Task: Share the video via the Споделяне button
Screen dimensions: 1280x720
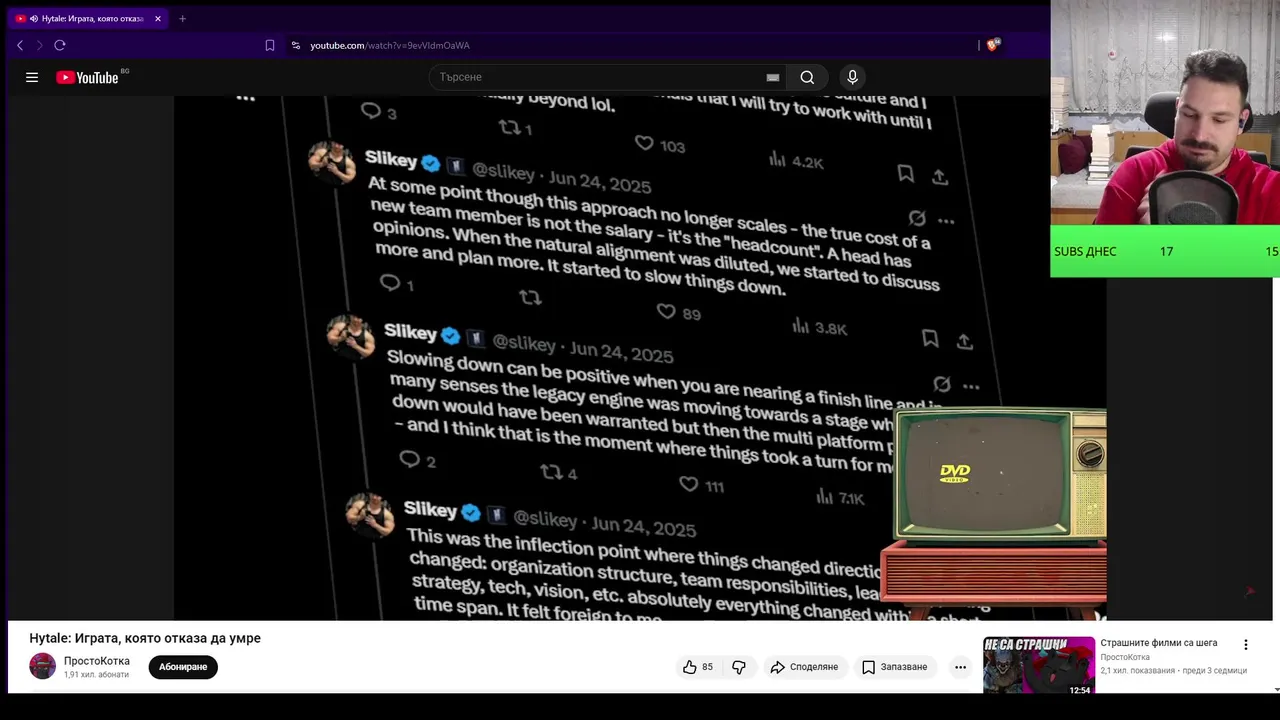Action: pyautogui.click(x=804, y=667)
